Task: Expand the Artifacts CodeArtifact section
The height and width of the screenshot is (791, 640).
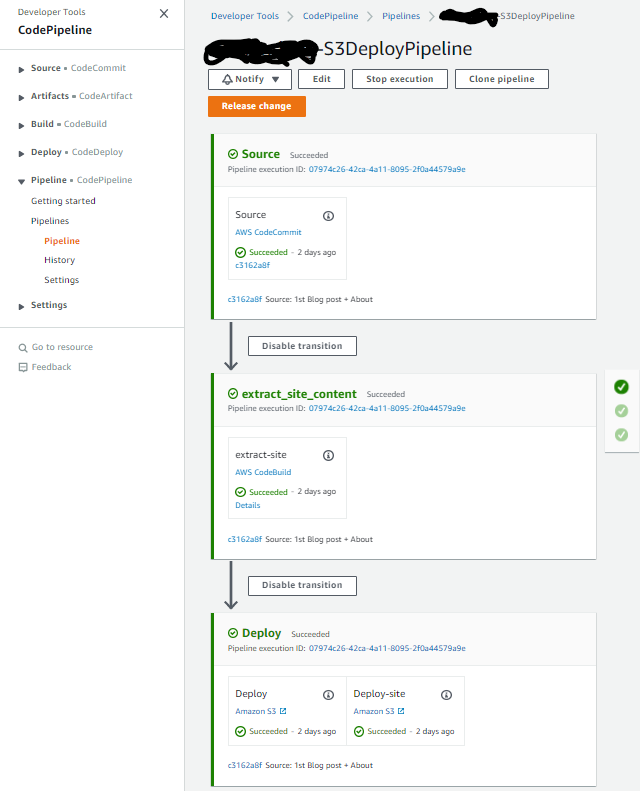Action: (x=21, y=97)
